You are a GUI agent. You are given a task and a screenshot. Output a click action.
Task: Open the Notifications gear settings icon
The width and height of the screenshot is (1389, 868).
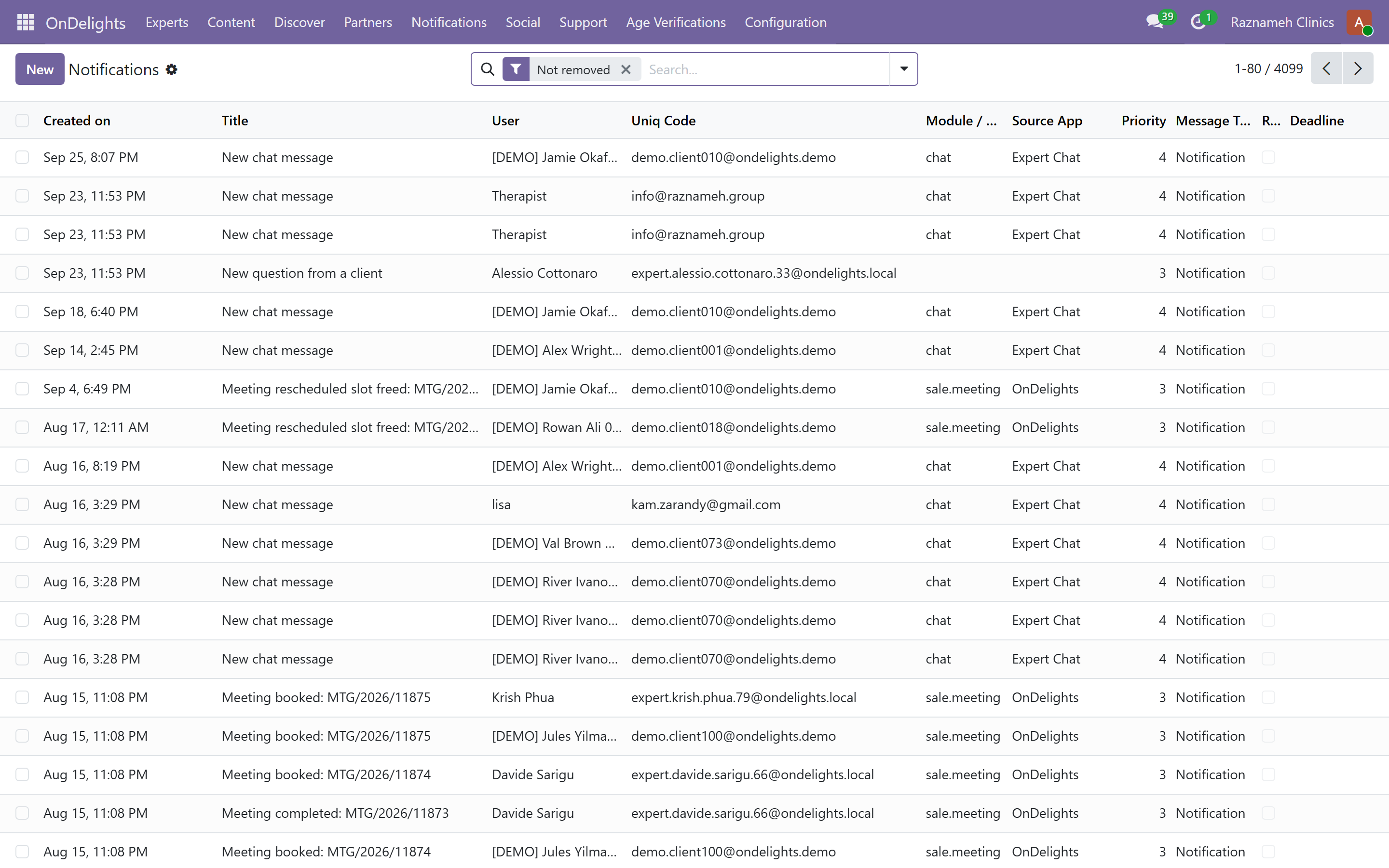point(172,69)
